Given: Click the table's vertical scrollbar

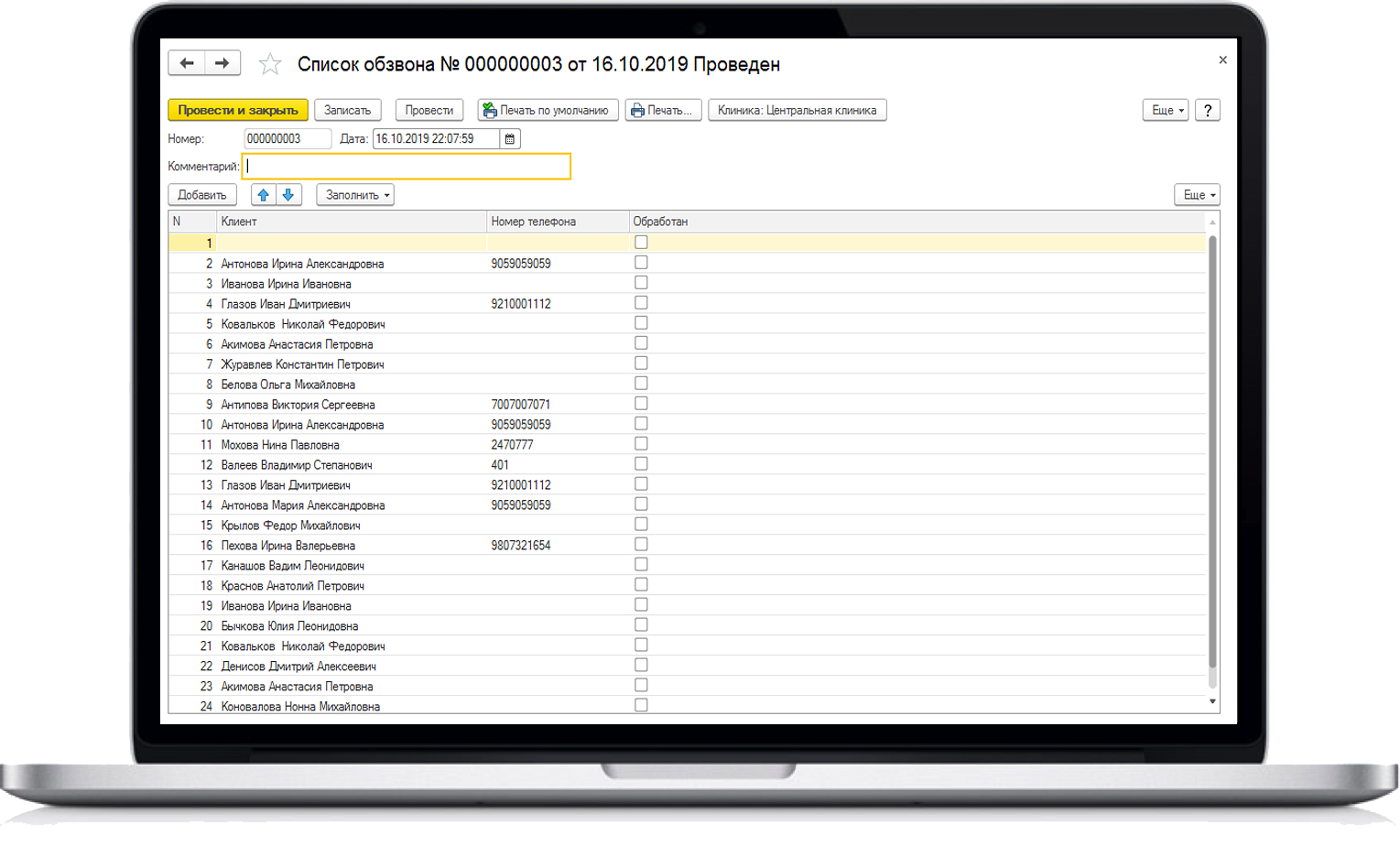Looking at the screenshot, I should 1212,458.
